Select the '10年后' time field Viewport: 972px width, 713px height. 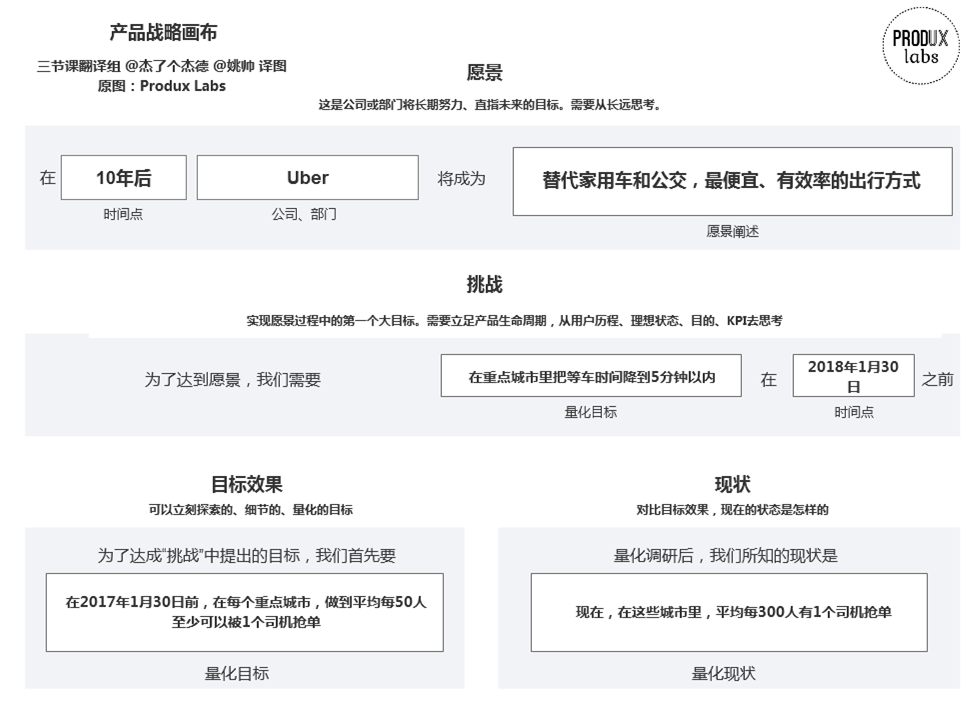pyautogui.click(x=123, y=177)
